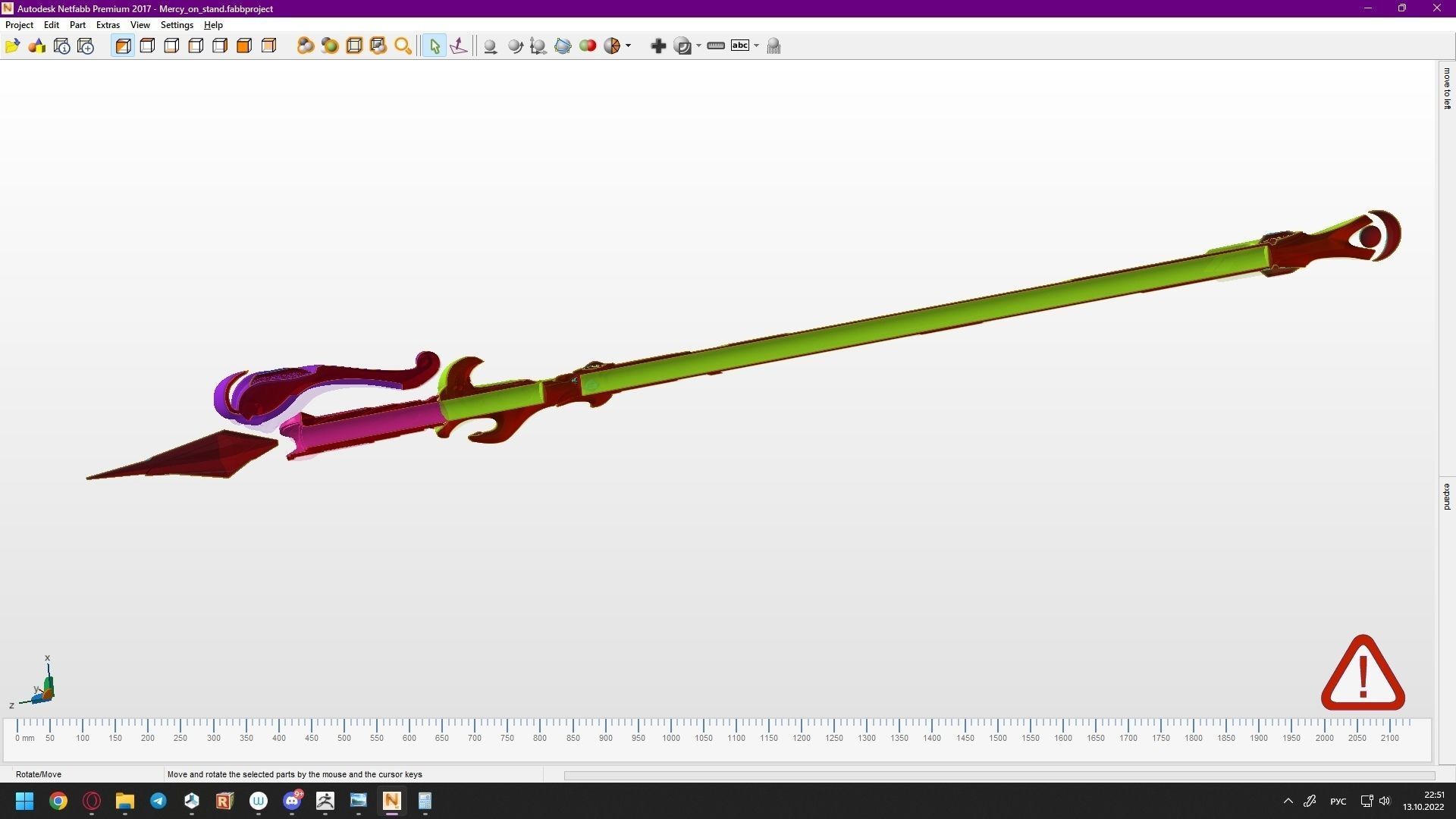Viewport: 1456px width, 819px height.
Task: Open dropdown arrow next to abc label tool
Action: tap(756, 46)
